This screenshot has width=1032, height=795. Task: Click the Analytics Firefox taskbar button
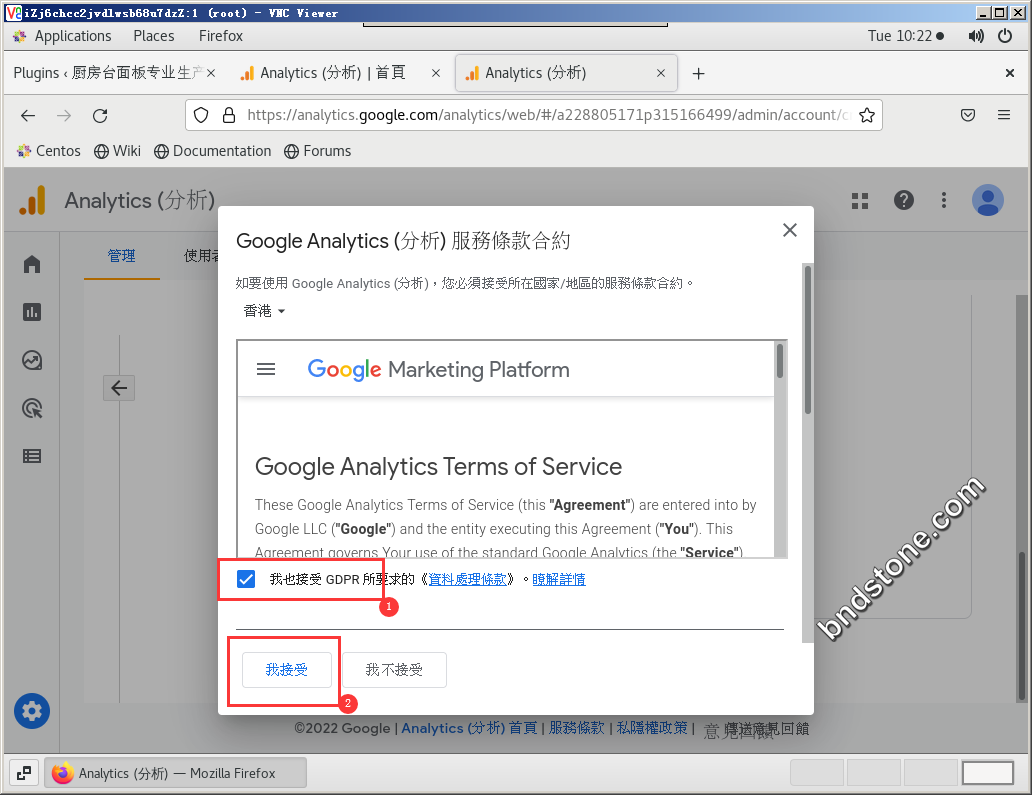[176, 773]
